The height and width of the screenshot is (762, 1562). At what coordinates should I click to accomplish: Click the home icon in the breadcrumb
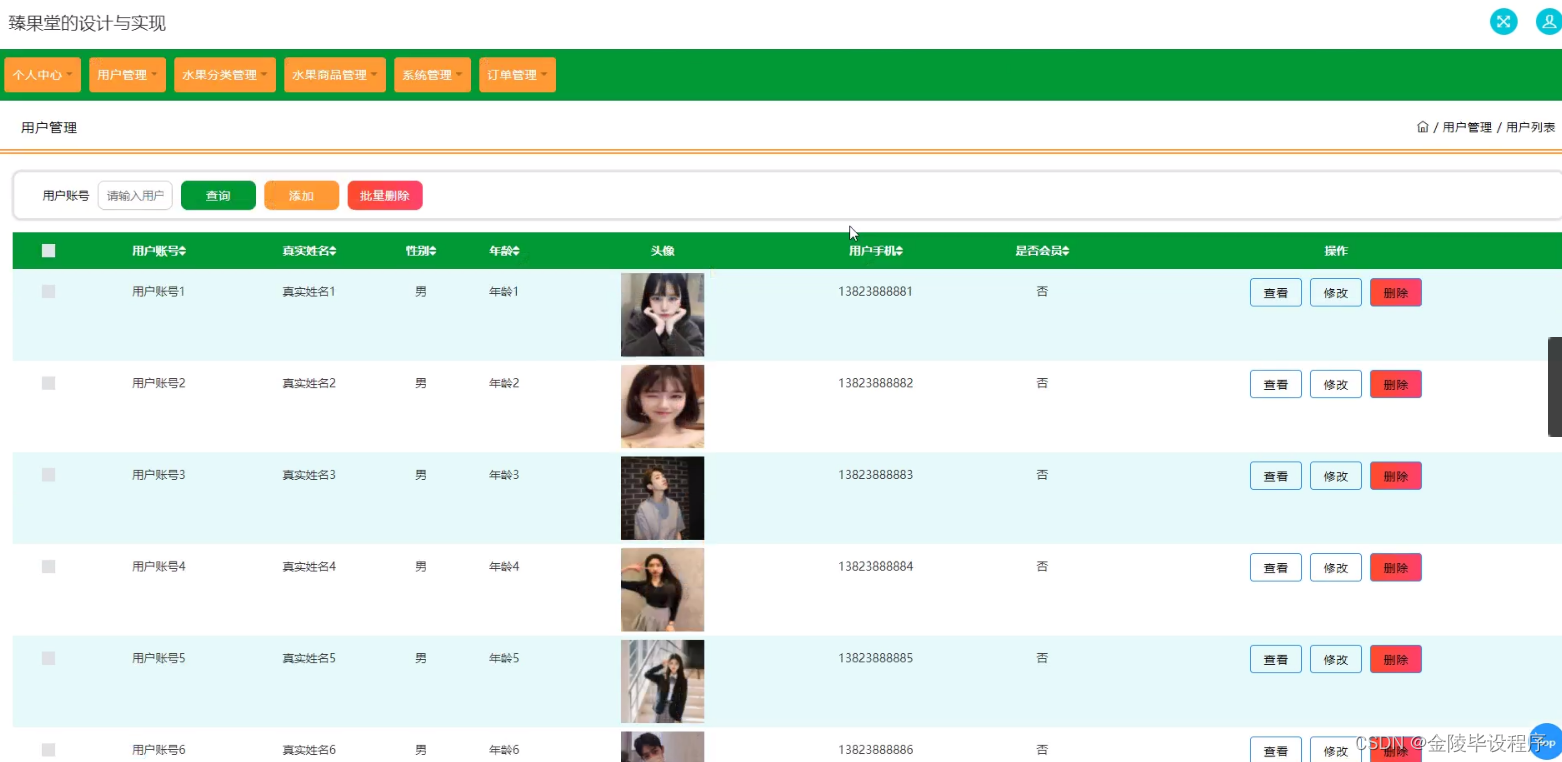click(x=1422, y=126)
